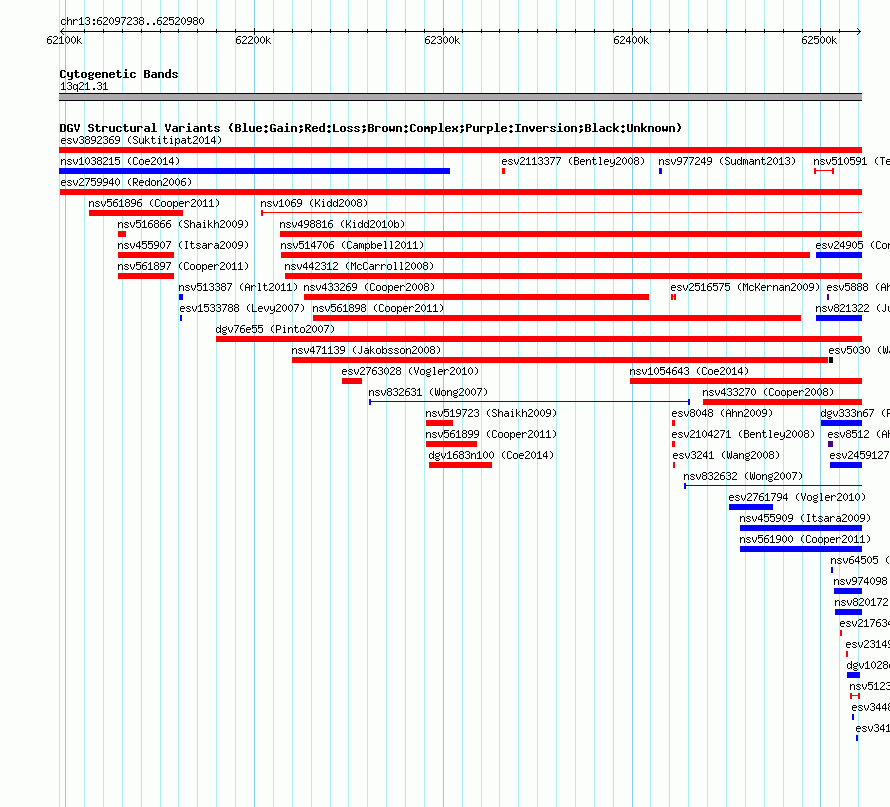Click the blue esv2761794 gain bar
The width and height of the screenshot is (890, 807).
tap(751, 507)
